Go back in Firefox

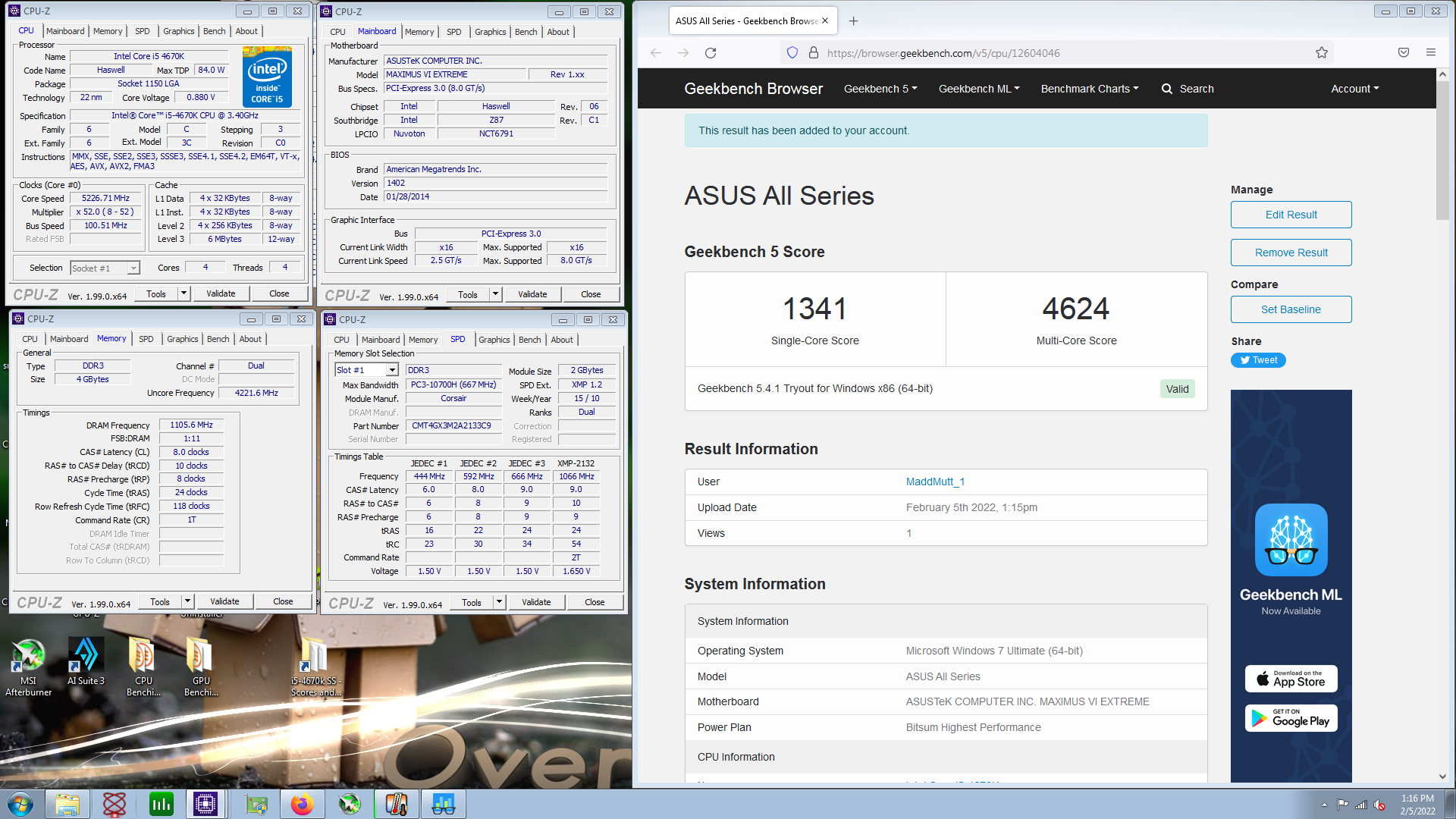pyautogui.click(x=656, y=53)
